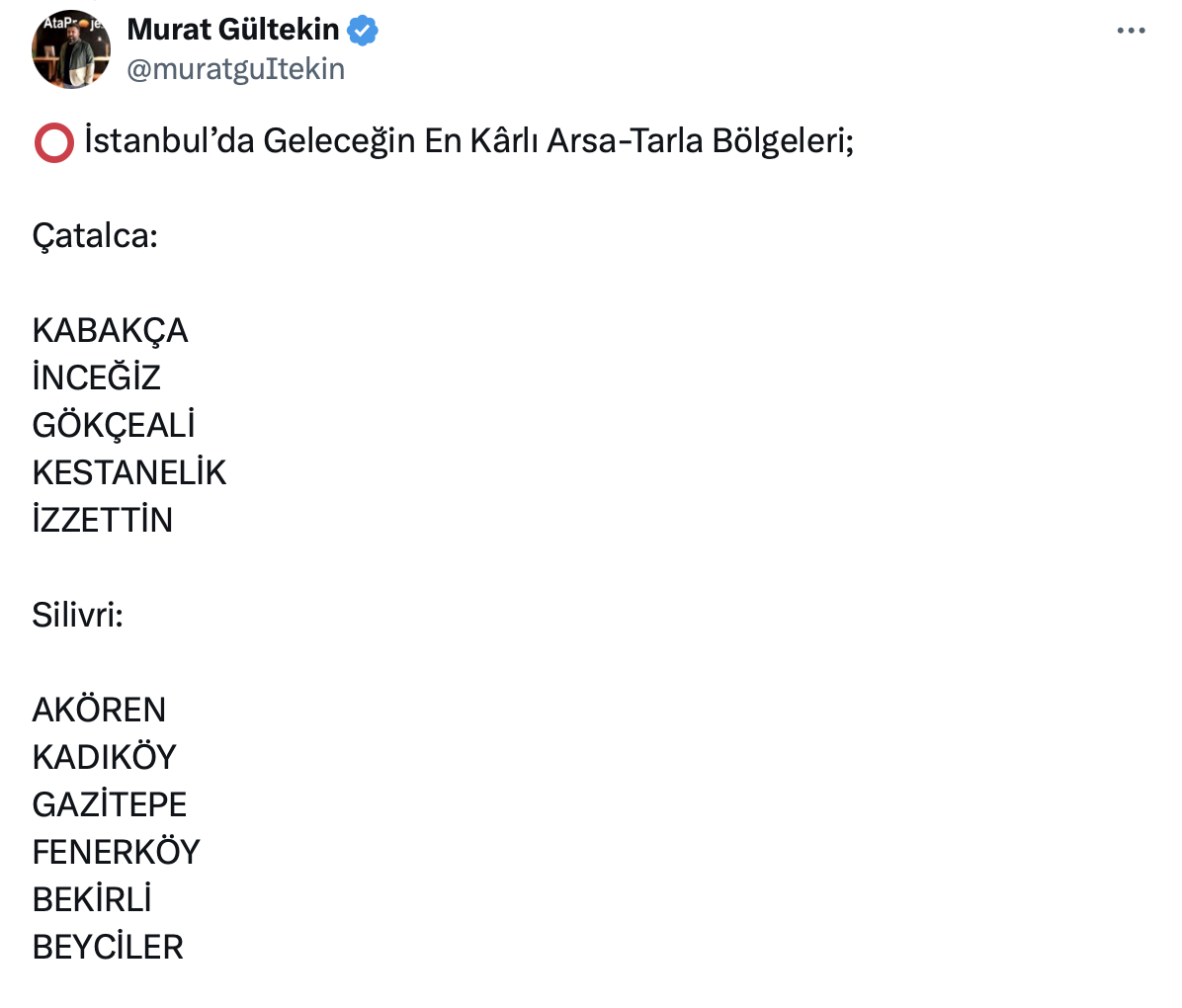Select the KABAKÇA line
This screenshot has width=1182, height=1008.
(110, 331)
